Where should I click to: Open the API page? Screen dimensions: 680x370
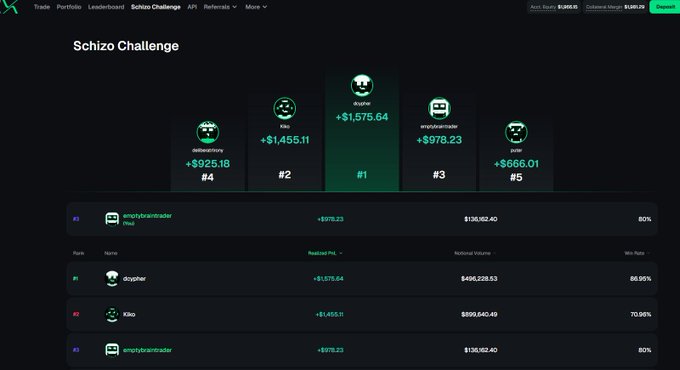click(x=192, y=7)
